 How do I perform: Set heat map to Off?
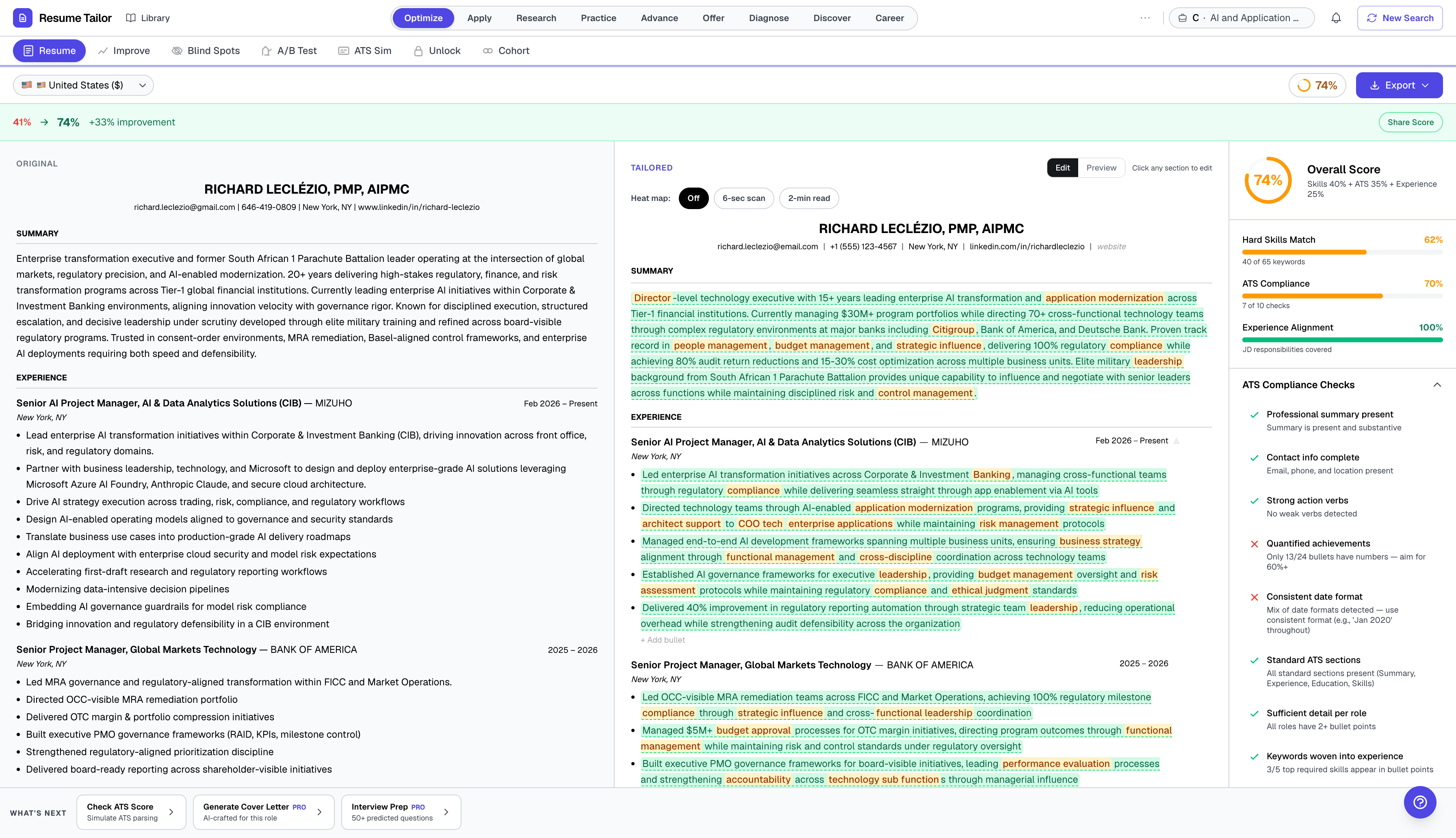tap(693, 198)
